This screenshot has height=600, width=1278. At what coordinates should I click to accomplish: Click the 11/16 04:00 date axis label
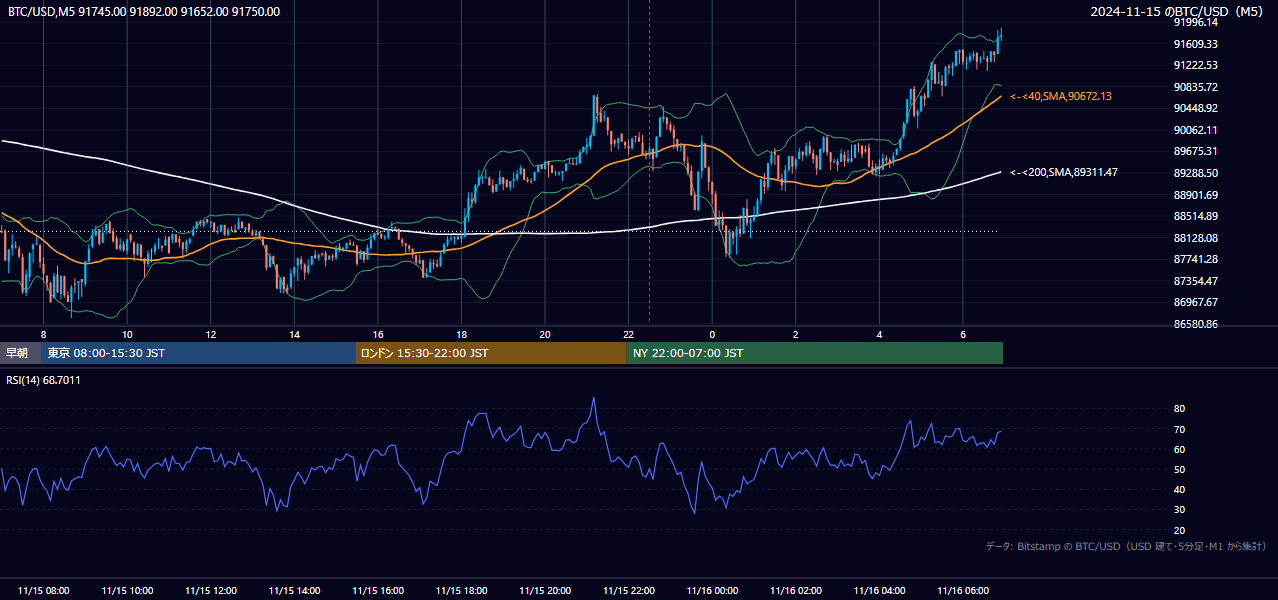pyautogui.click(x=879, y=590)
